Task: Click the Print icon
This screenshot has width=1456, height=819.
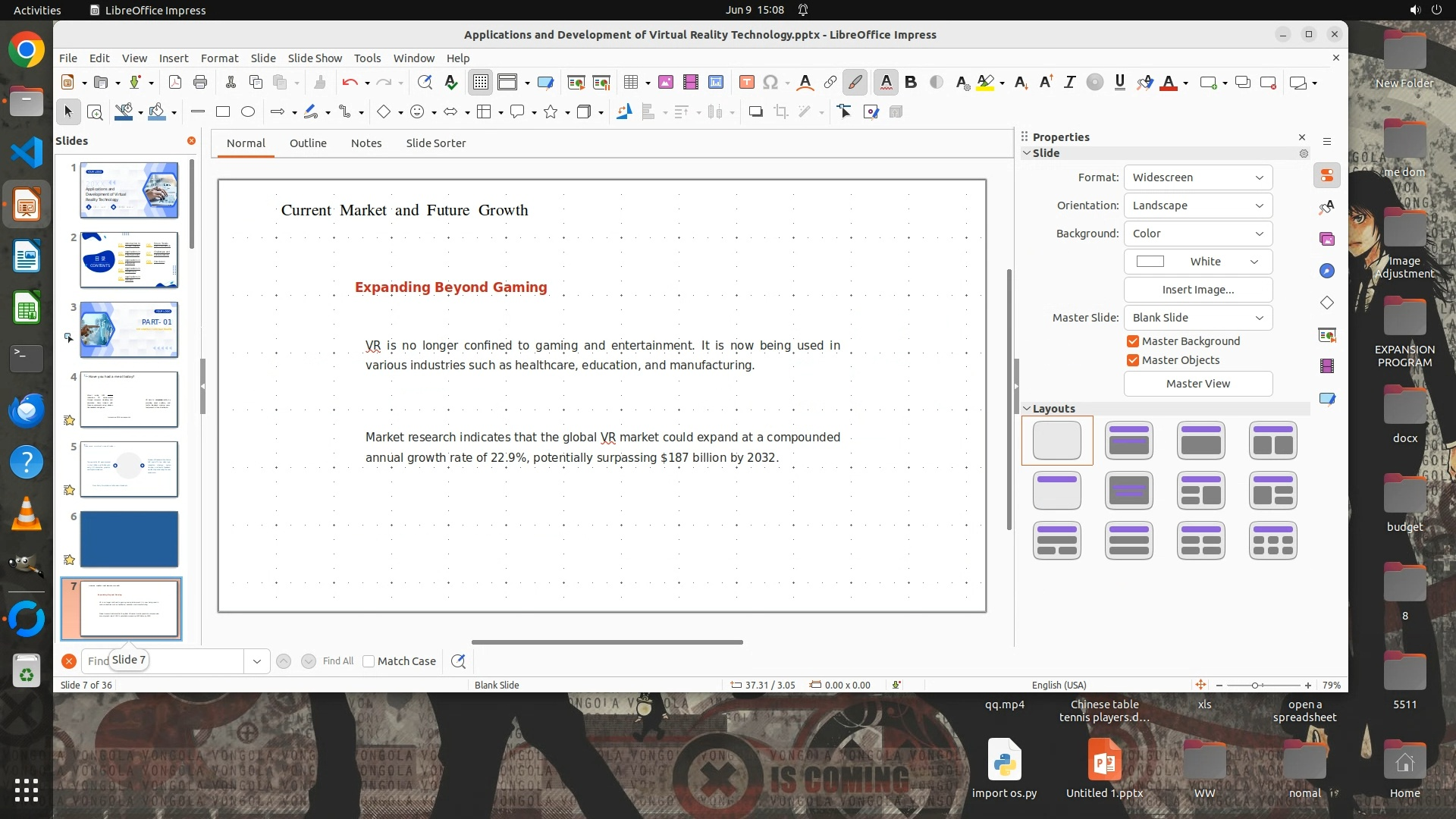Action: [x=200, y=83]
